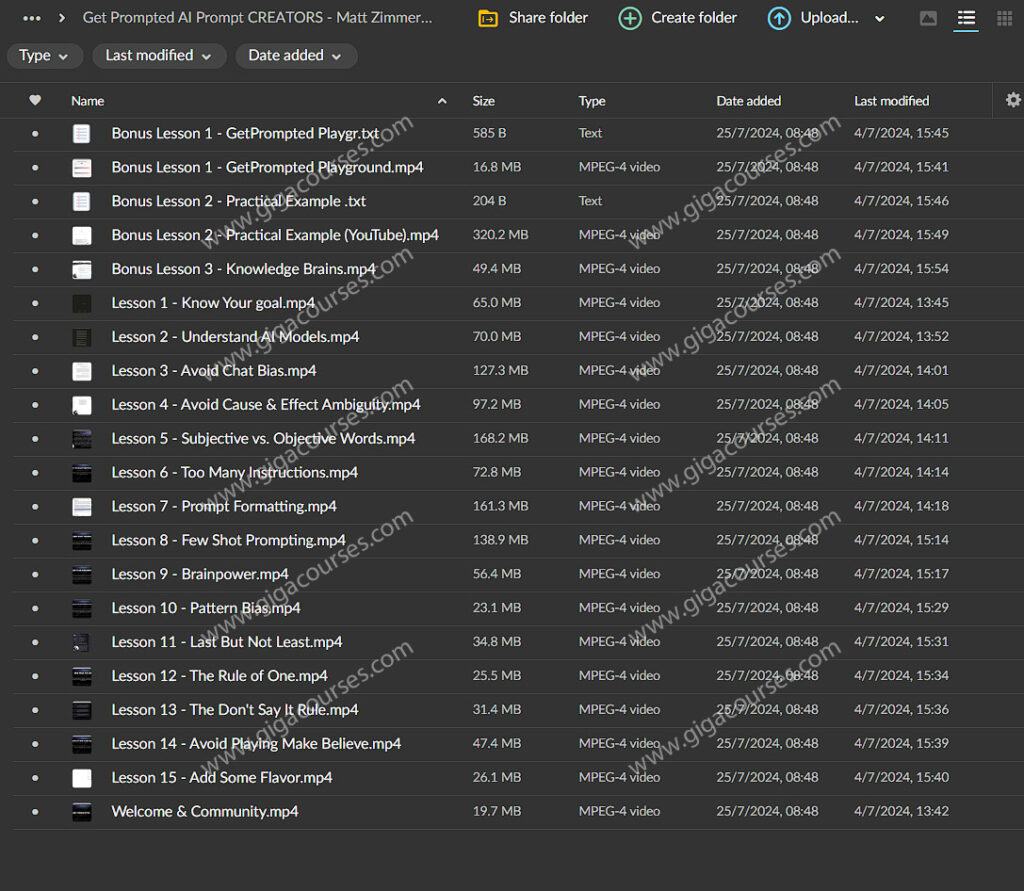The height and width of the screenshot is (891, 1024).
Task: Sort by the Name column header
Action: tap(88, 101)
